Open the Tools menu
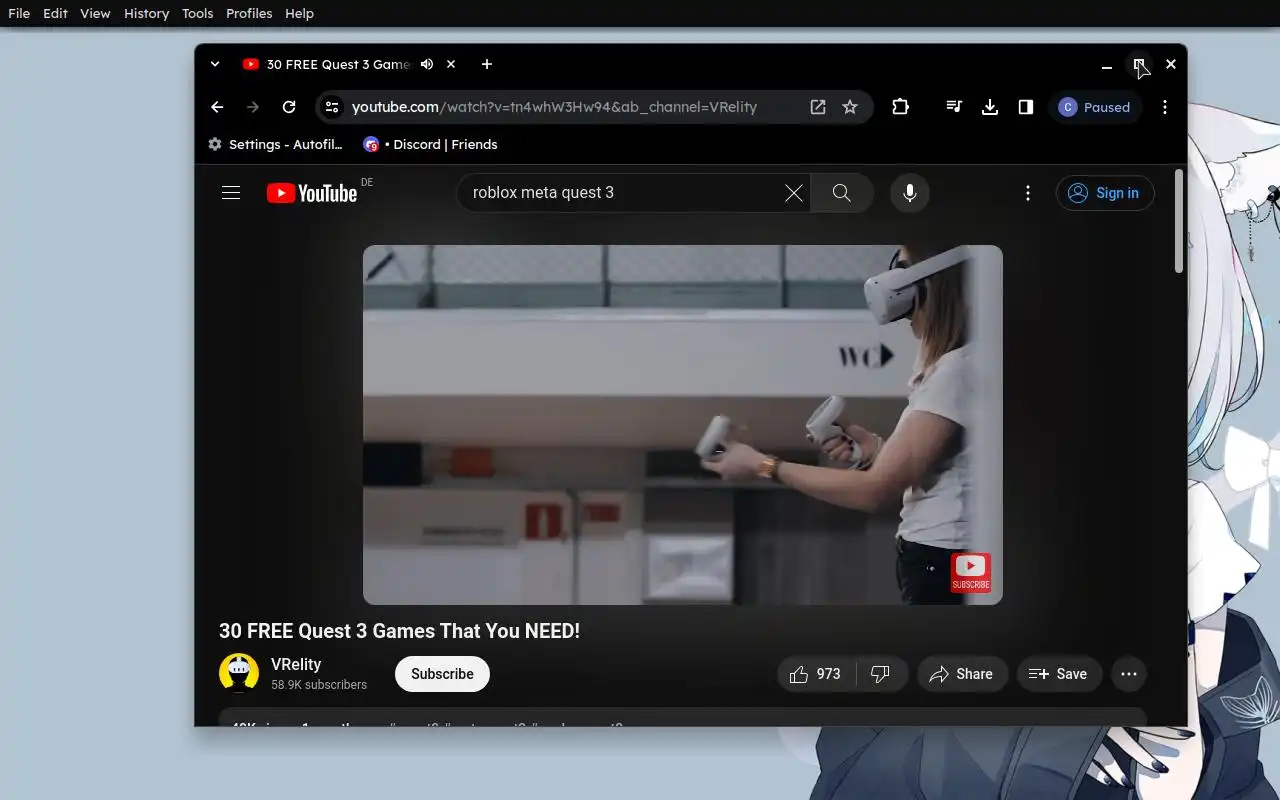The image size is (1280, 800). tap(198, 13)
